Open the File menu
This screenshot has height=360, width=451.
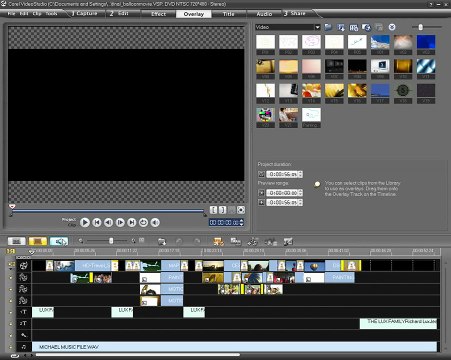tap(11, 14)
